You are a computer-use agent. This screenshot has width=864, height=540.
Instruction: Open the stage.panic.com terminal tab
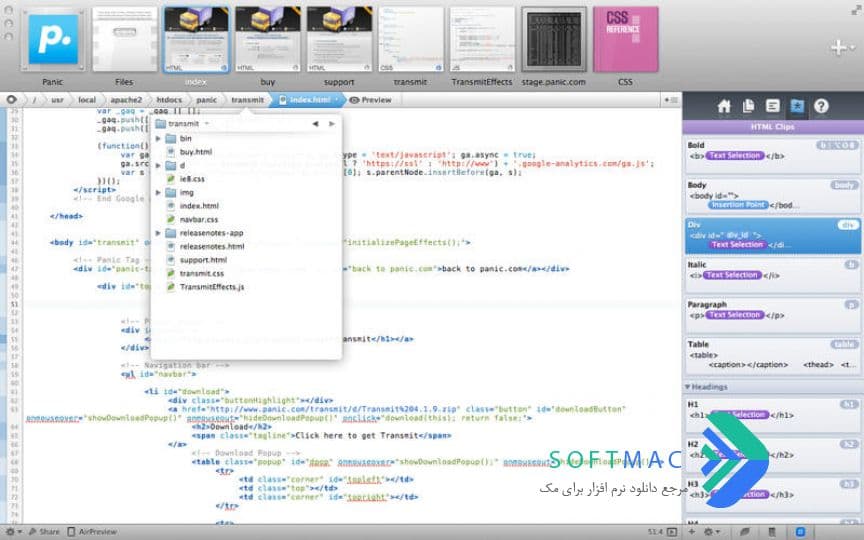coord(554,40)
